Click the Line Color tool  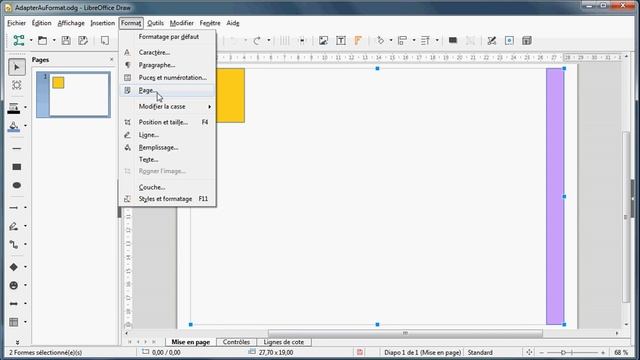tap(13, 108)
